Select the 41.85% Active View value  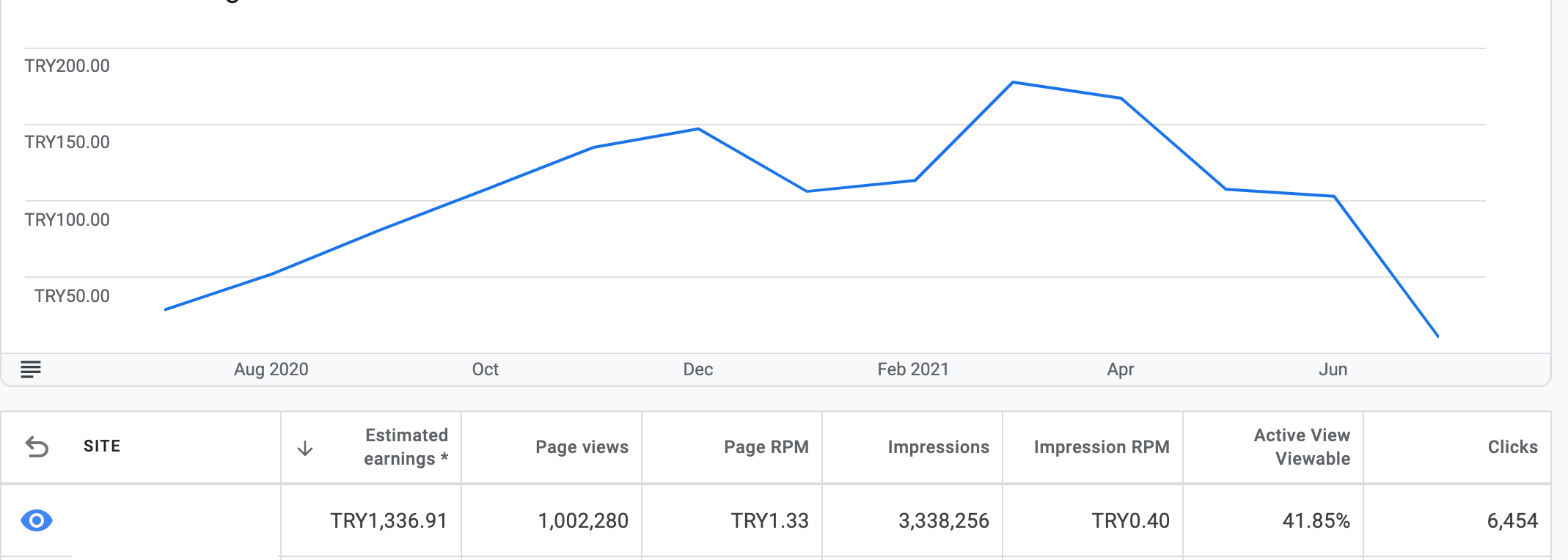(1316, 520)
